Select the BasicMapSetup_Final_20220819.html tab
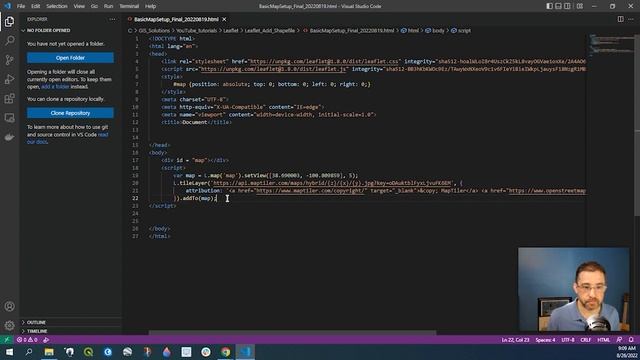The width and height of the screenshot is (640, 360). click(x=176, y=19)
